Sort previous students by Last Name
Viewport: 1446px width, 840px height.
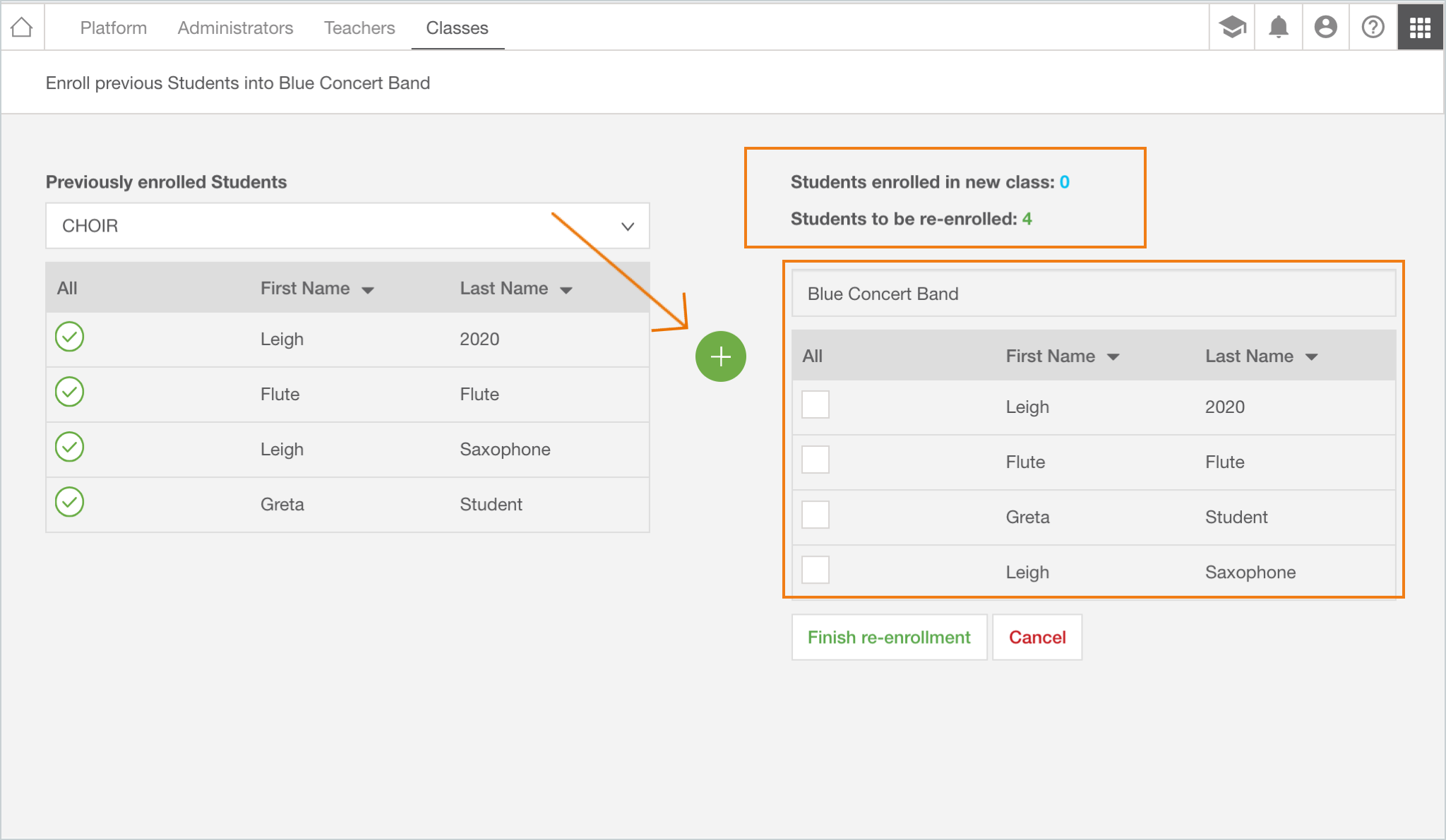click(516, 289)
